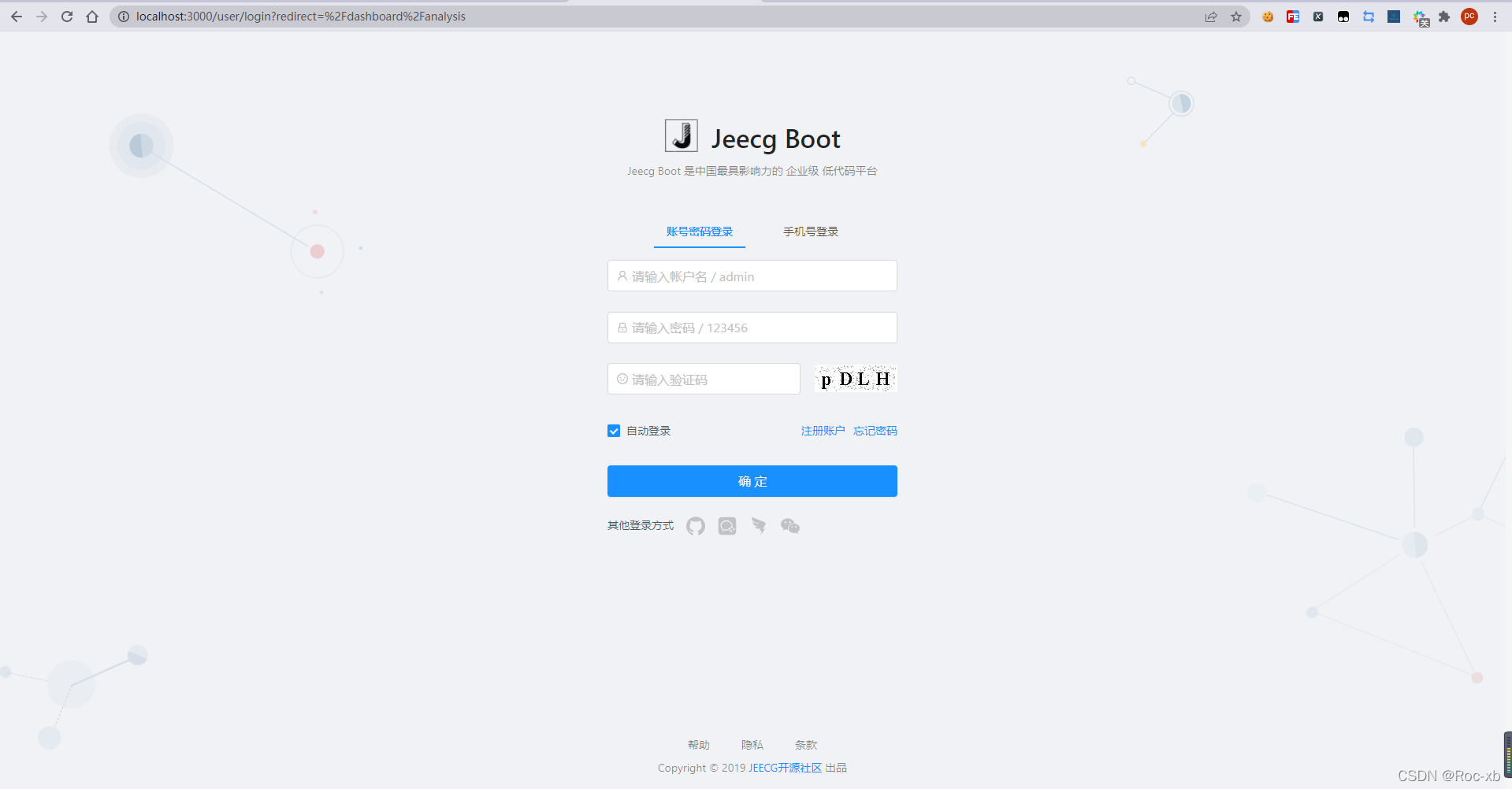This screenshot has height=789, width=1512.
Task: Open the Extensions puzzle piece menu
Action: 1444,17
